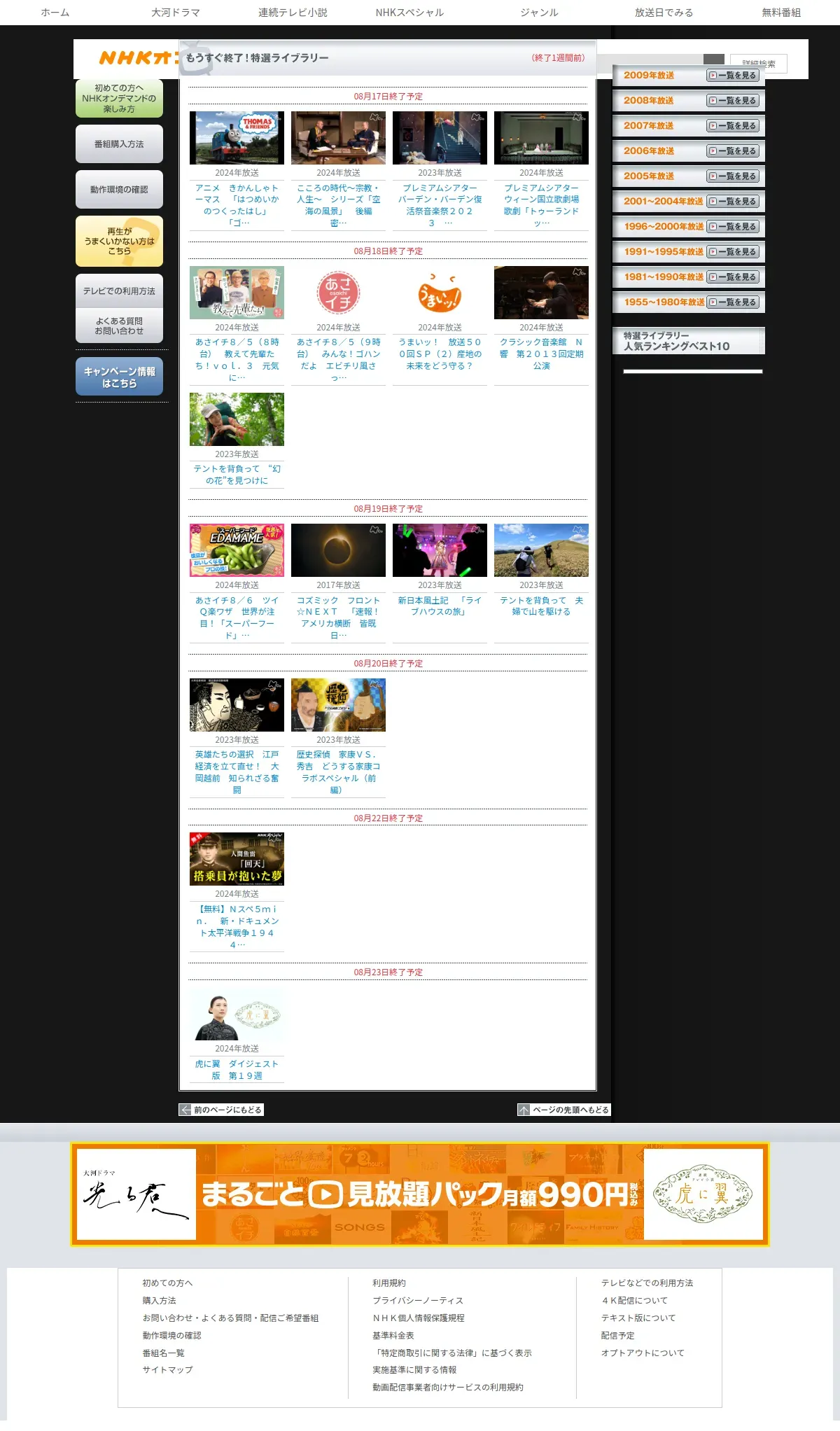View the list for 1955~1980年放送

(733, 302)
